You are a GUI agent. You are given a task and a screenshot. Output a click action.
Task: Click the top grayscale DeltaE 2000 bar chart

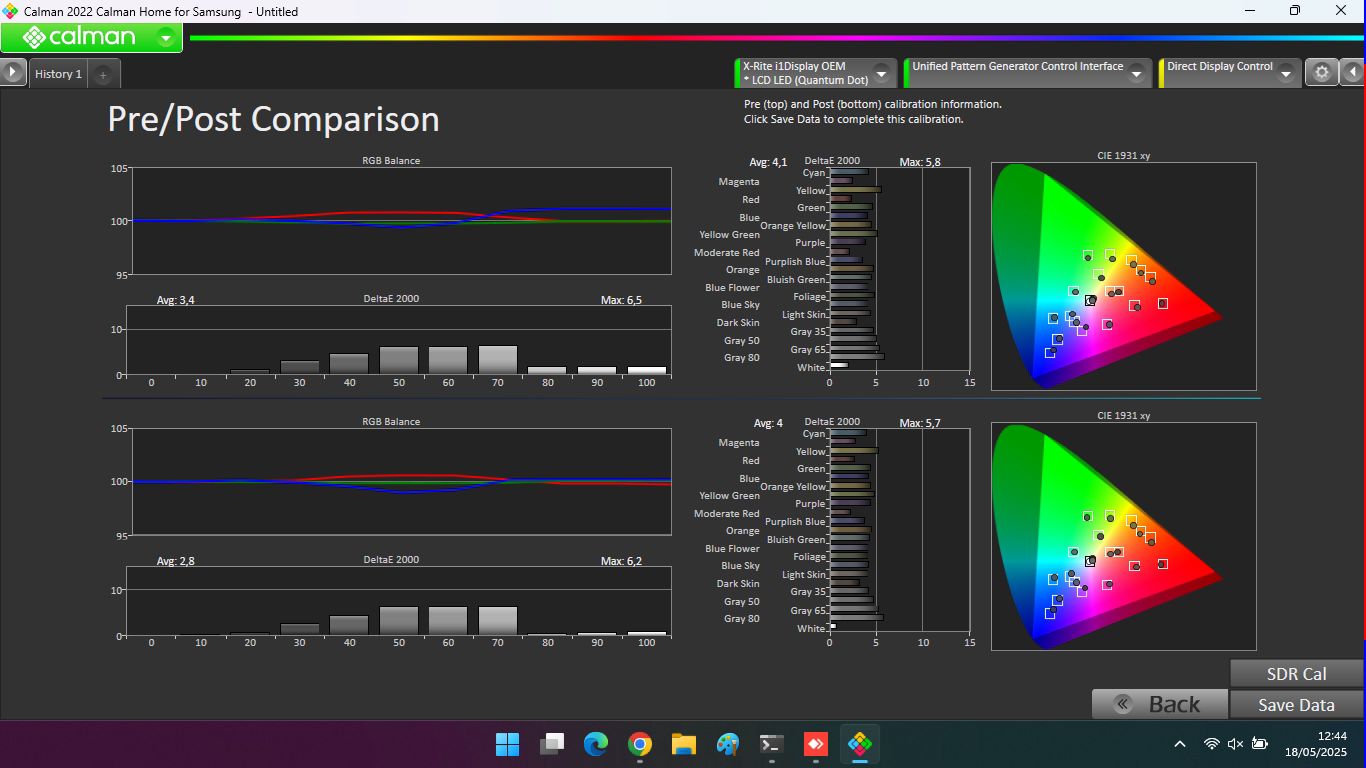pyautogui.click(x=398, y=340)
